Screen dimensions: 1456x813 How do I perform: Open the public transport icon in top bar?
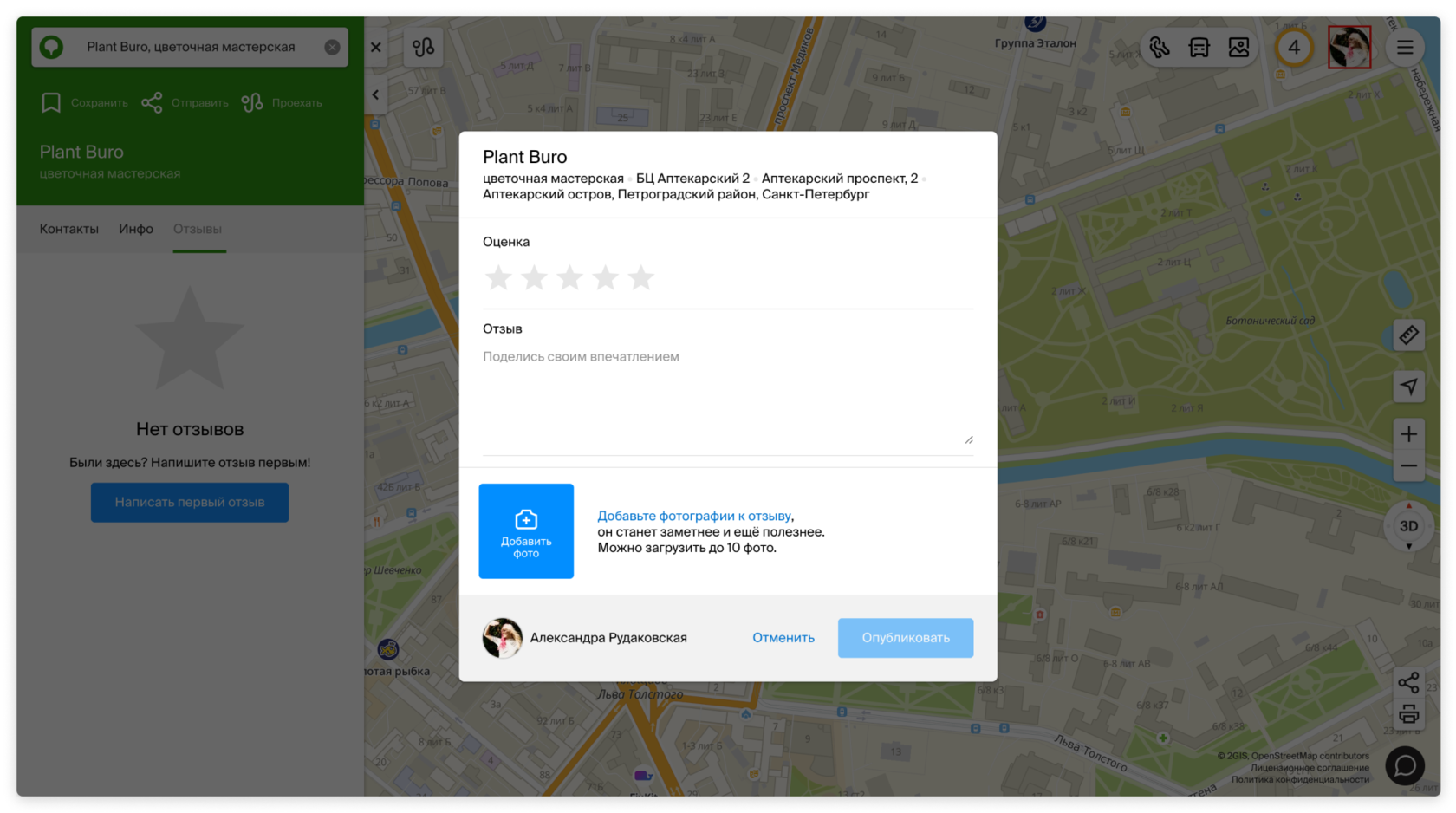click(x=1199, y=48)
